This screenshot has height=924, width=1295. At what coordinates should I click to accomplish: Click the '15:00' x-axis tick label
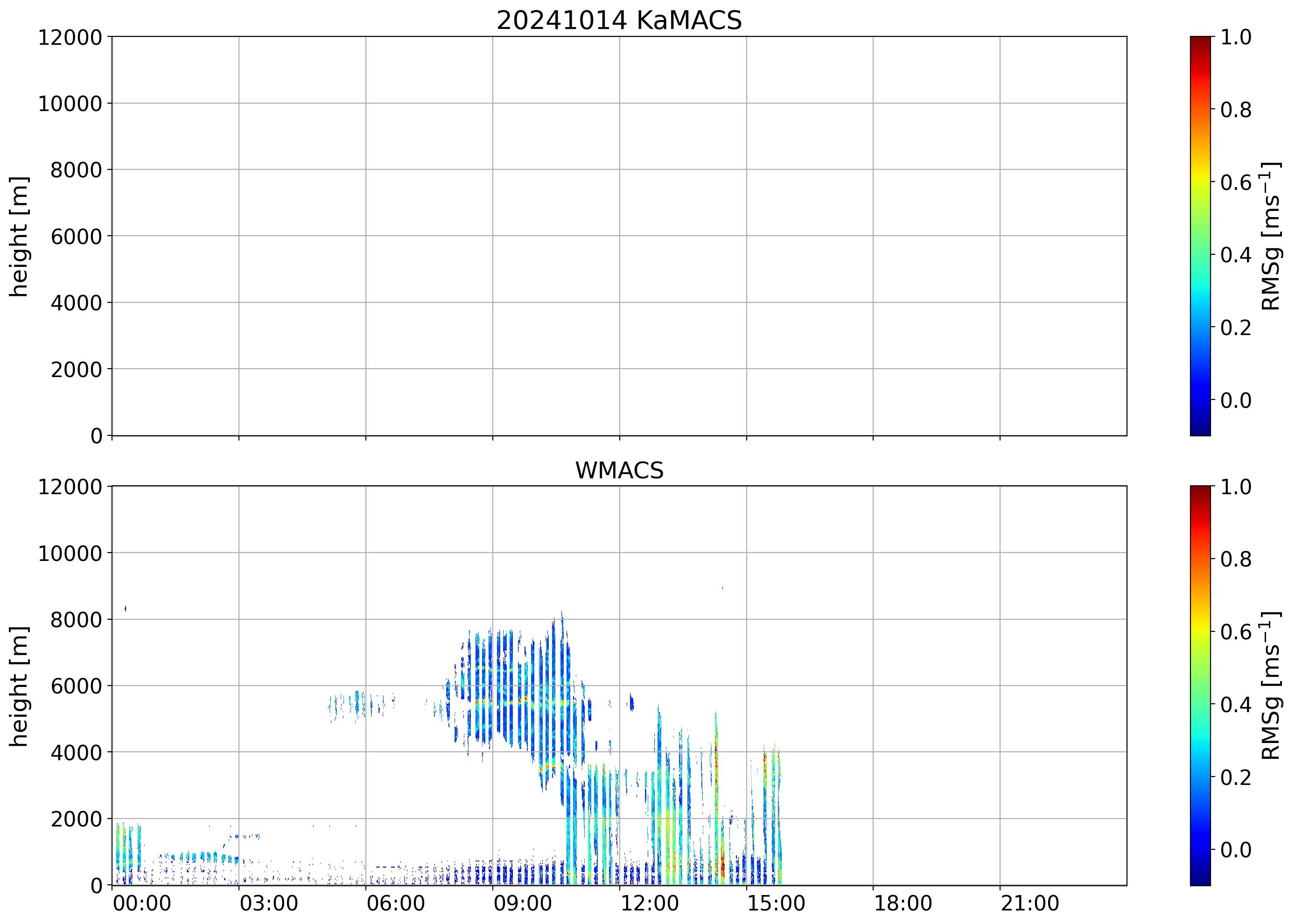[x=776, y=903]
